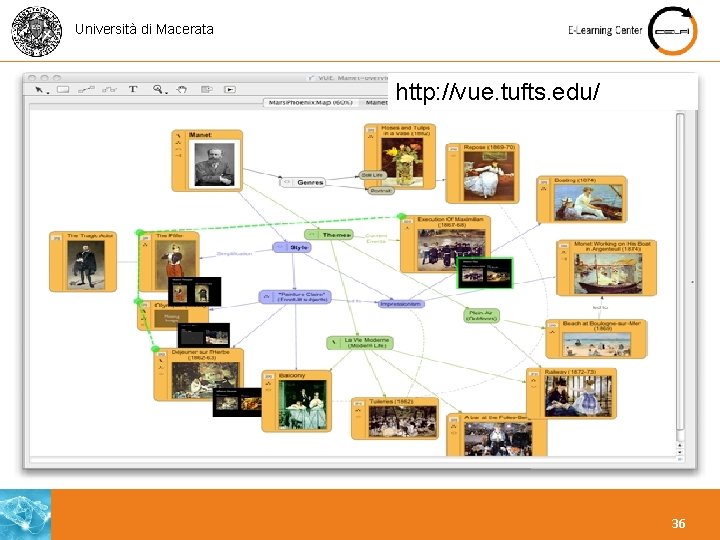Open the dropdown arrow beside the selection tool
This screenshot has width=720, height=540.
click(x=48, y=92)
